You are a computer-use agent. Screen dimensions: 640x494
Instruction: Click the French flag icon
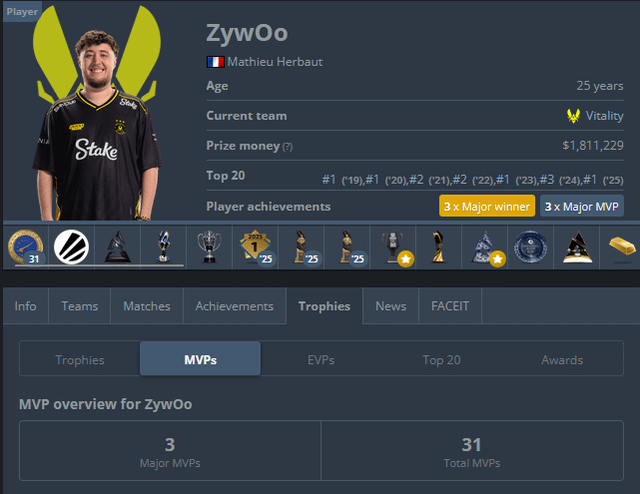(215, 62)
